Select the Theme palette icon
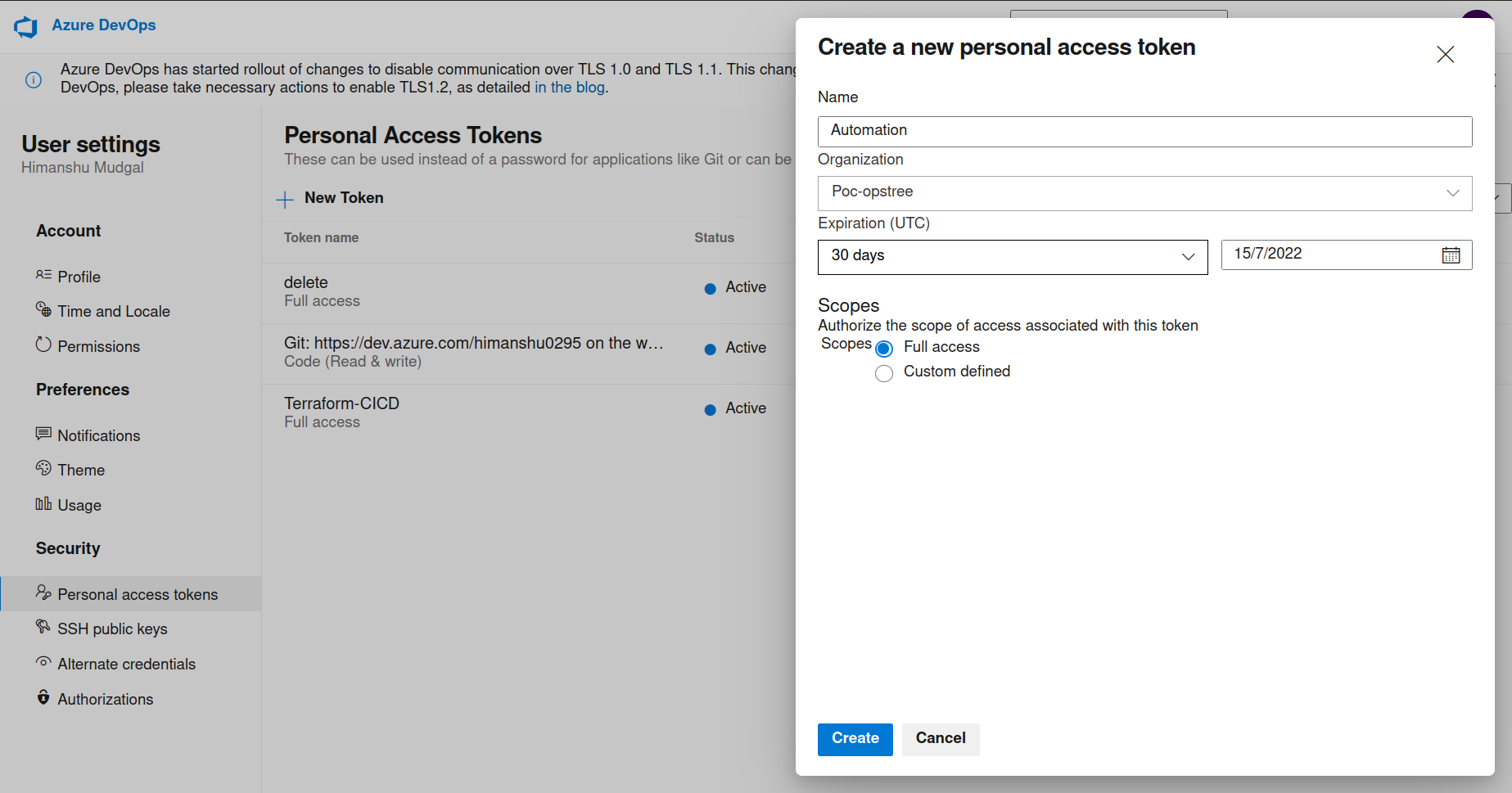Image resolution: width=1512 pixels, height=793 pixels. click(x=43, y=468)
